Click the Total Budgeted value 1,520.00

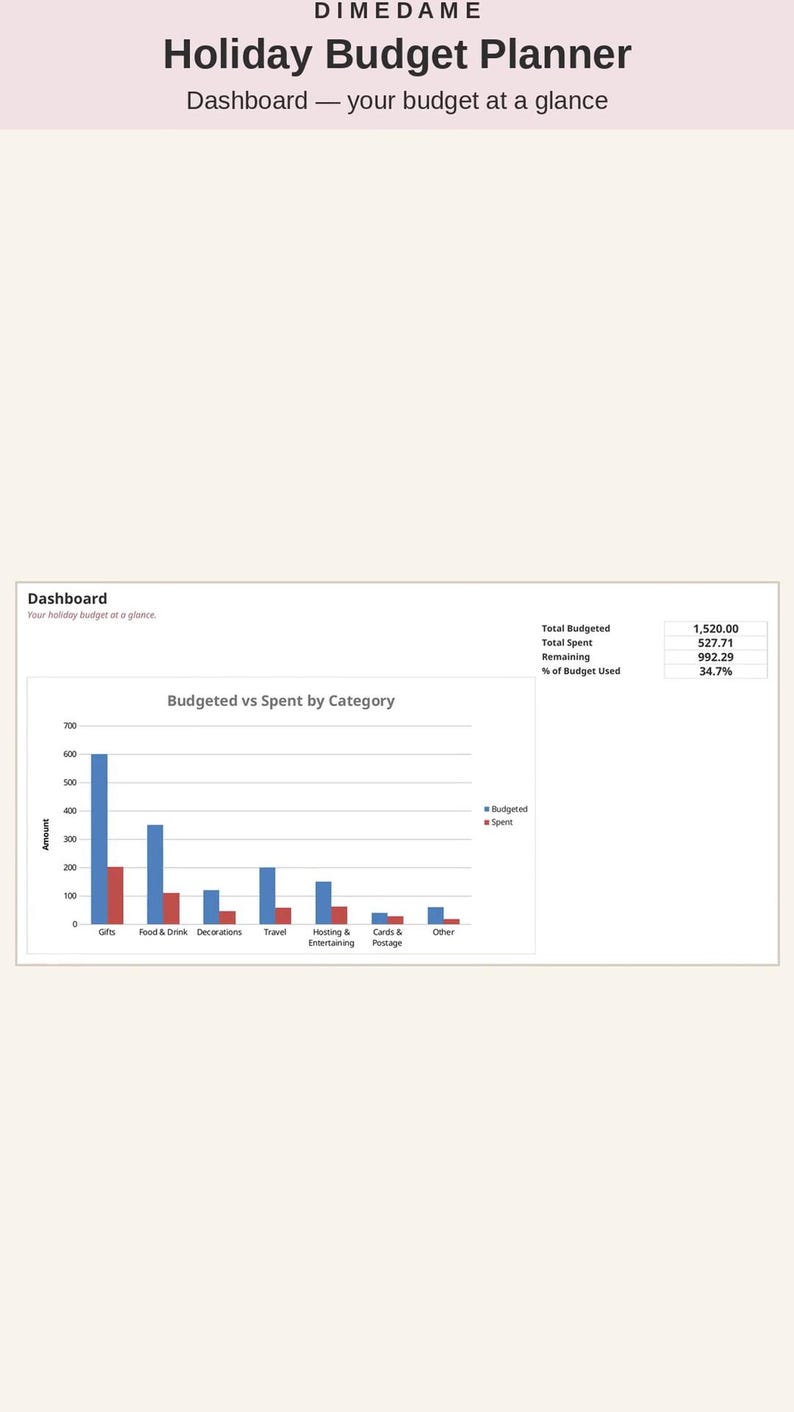(715, 629)
